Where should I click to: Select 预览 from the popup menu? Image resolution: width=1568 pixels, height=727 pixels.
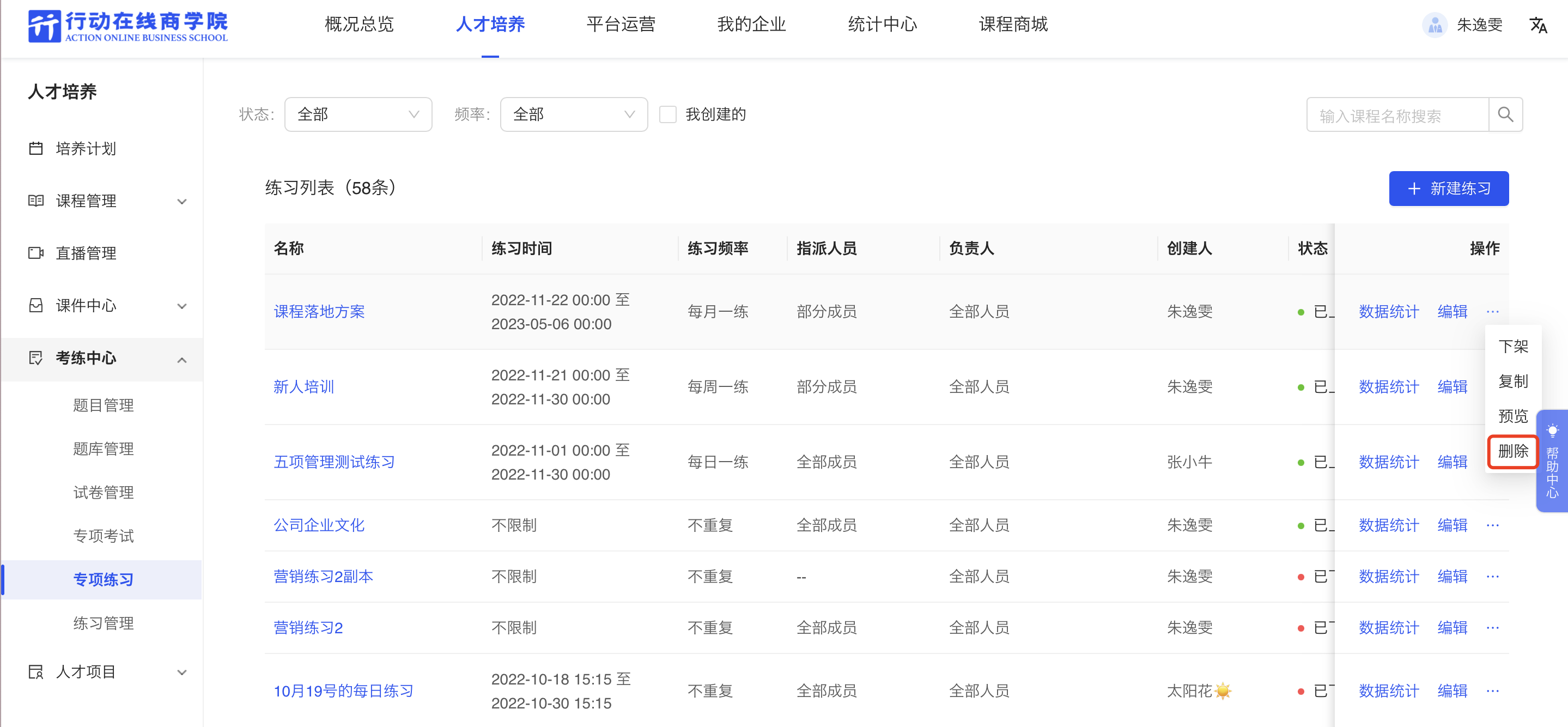pos(1513,416)
